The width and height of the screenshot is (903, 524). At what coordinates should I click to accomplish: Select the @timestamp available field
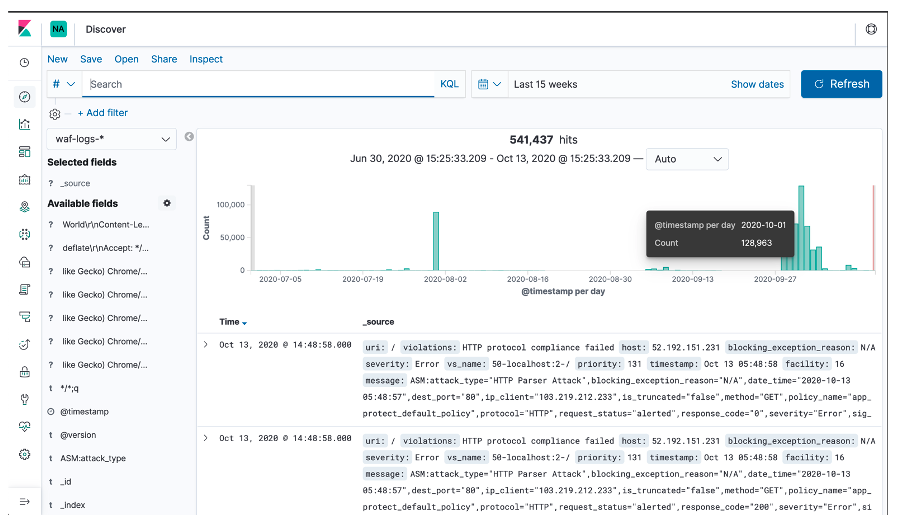click(84, 412)
